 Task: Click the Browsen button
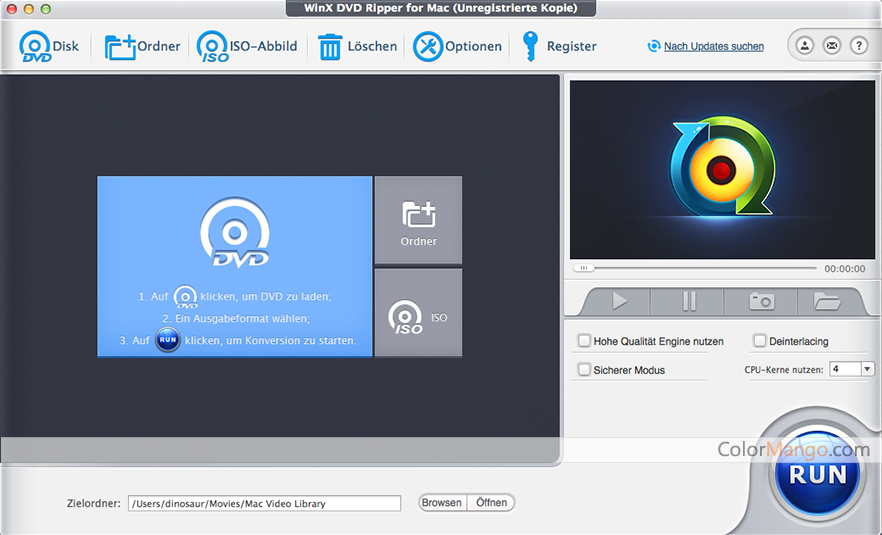(442, 502)
